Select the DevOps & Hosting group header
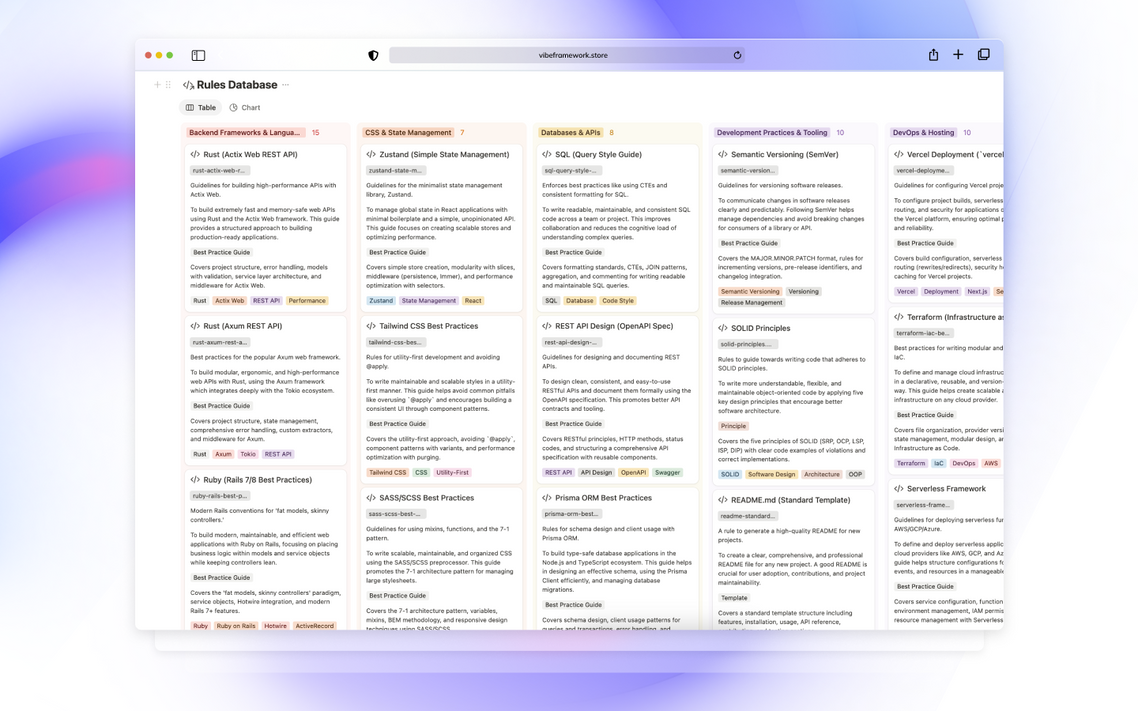The width and height of the screenshot is (1138, 711). point(923,133)
